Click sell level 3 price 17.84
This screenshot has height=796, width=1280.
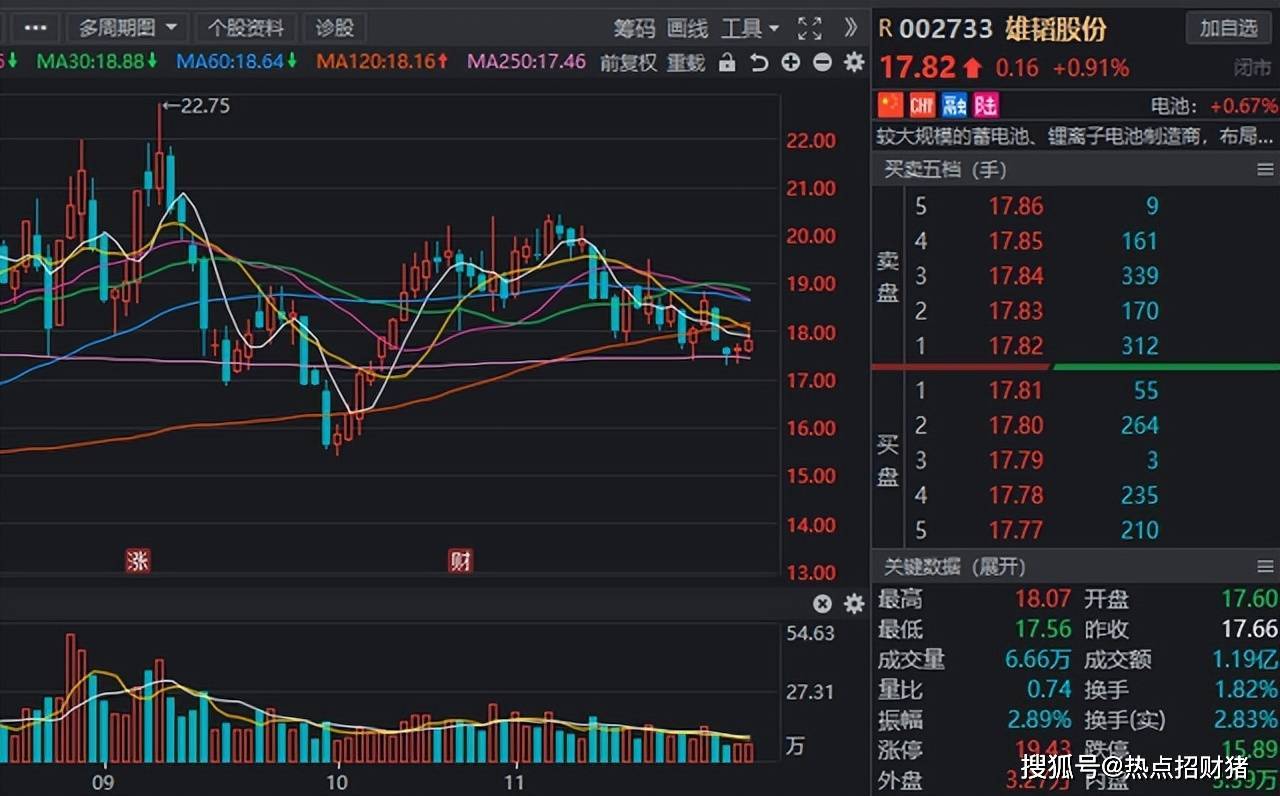pos(1016,276)
